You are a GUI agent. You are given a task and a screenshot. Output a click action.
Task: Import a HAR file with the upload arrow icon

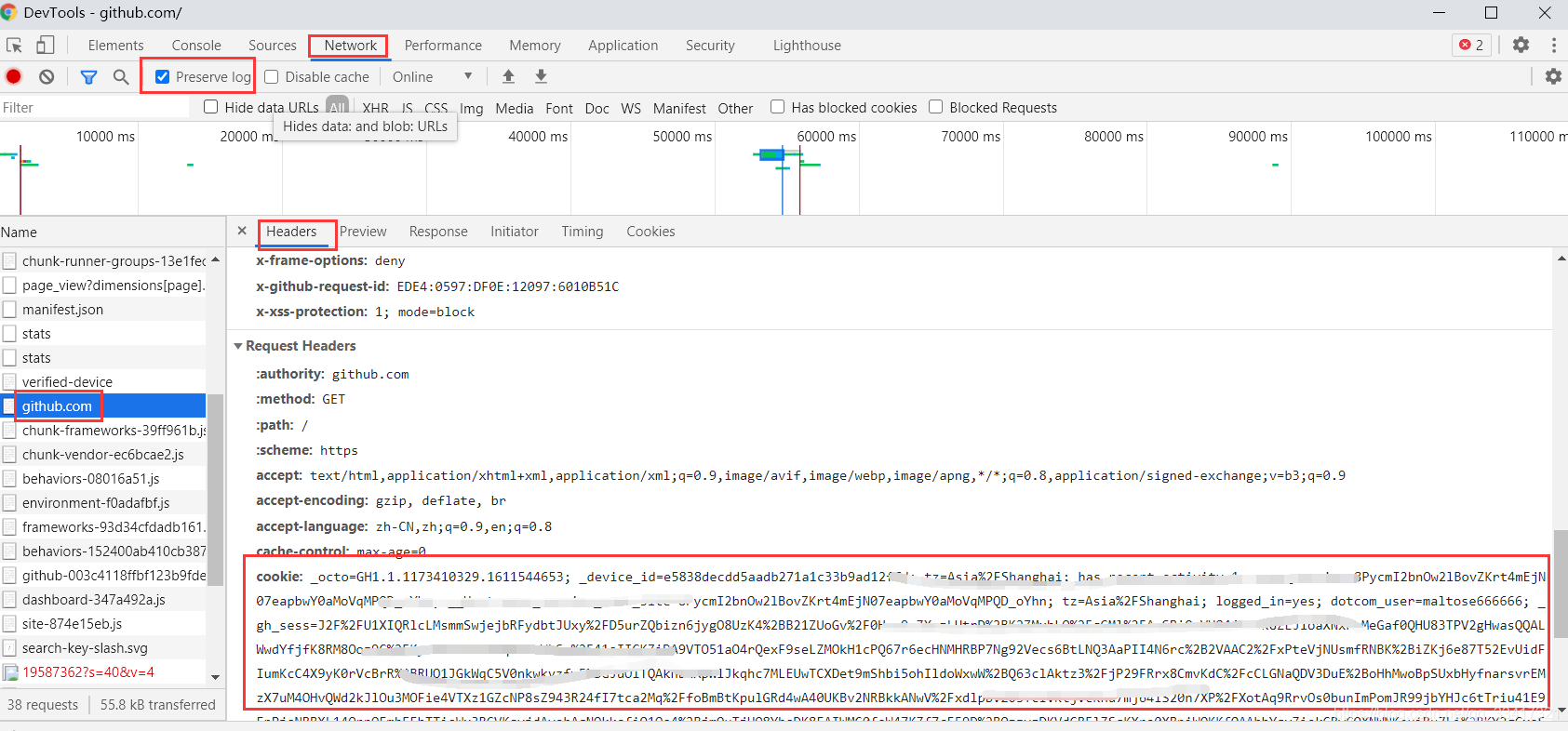(x=508, y=76)
